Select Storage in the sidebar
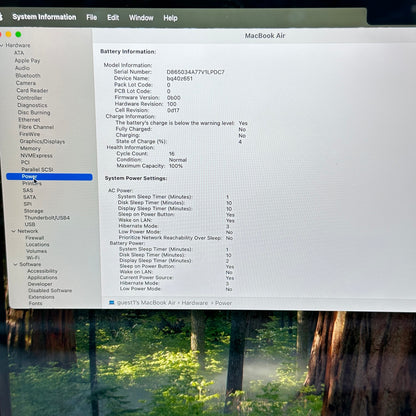 tap(33, 211)
